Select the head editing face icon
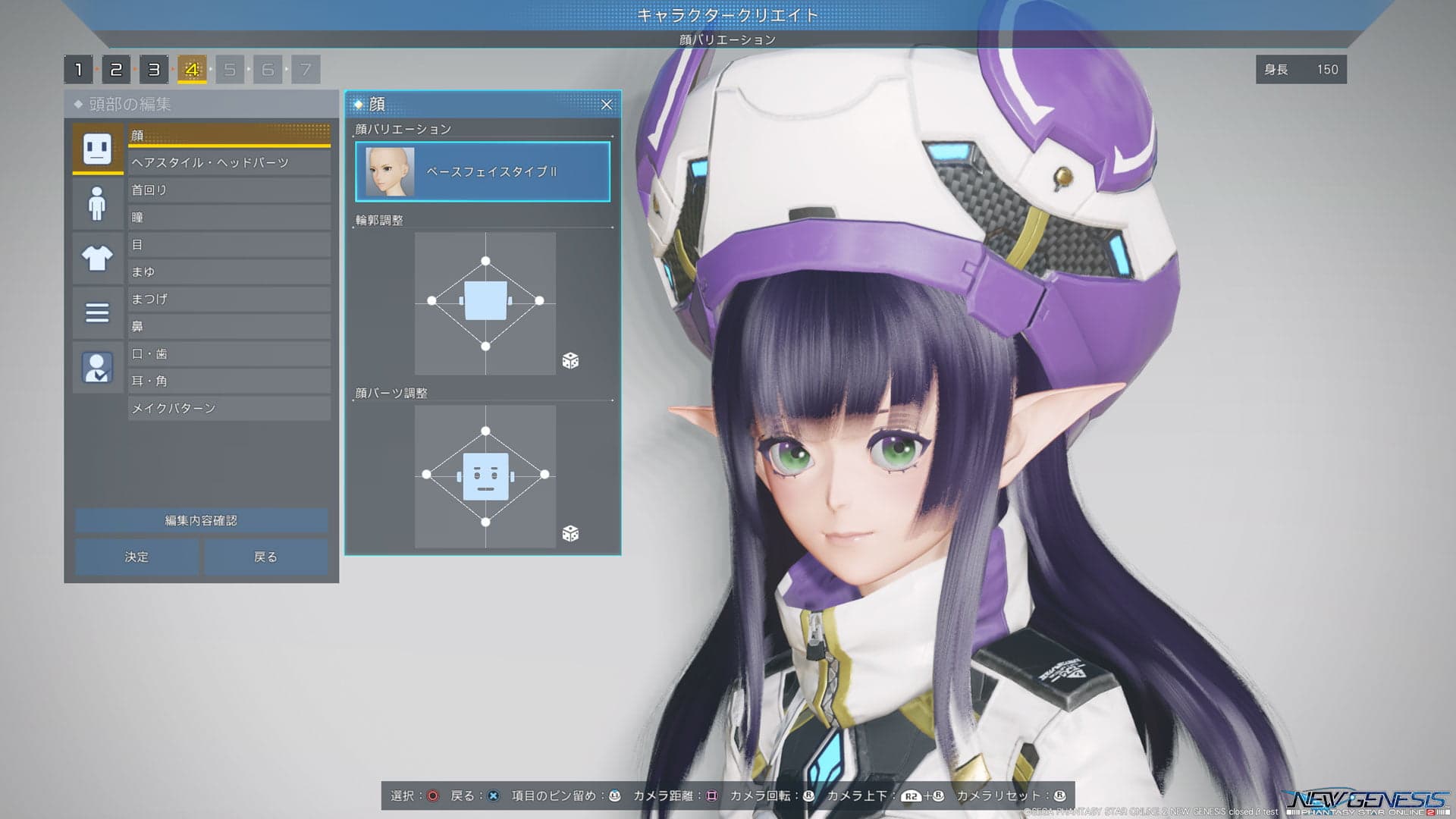Screen dimensions: 1456x819 tap(97, 149)
